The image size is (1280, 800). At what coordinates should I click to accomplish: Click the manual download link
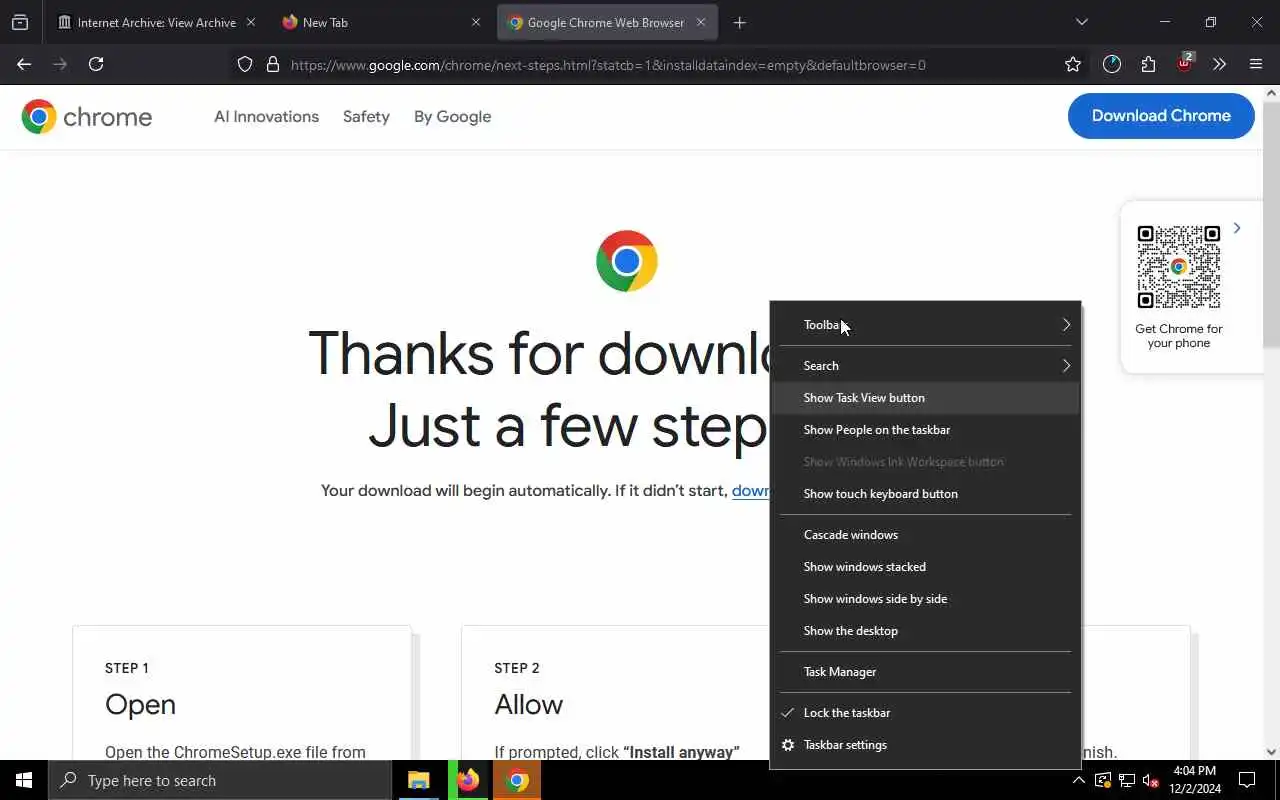tap(750, 491)
